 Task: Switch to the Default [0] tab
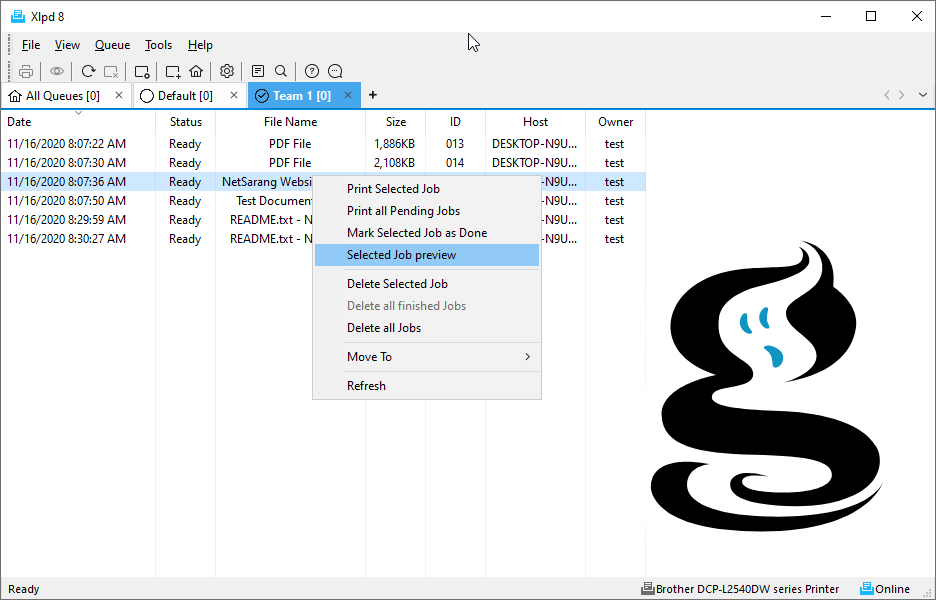point(185,96)
